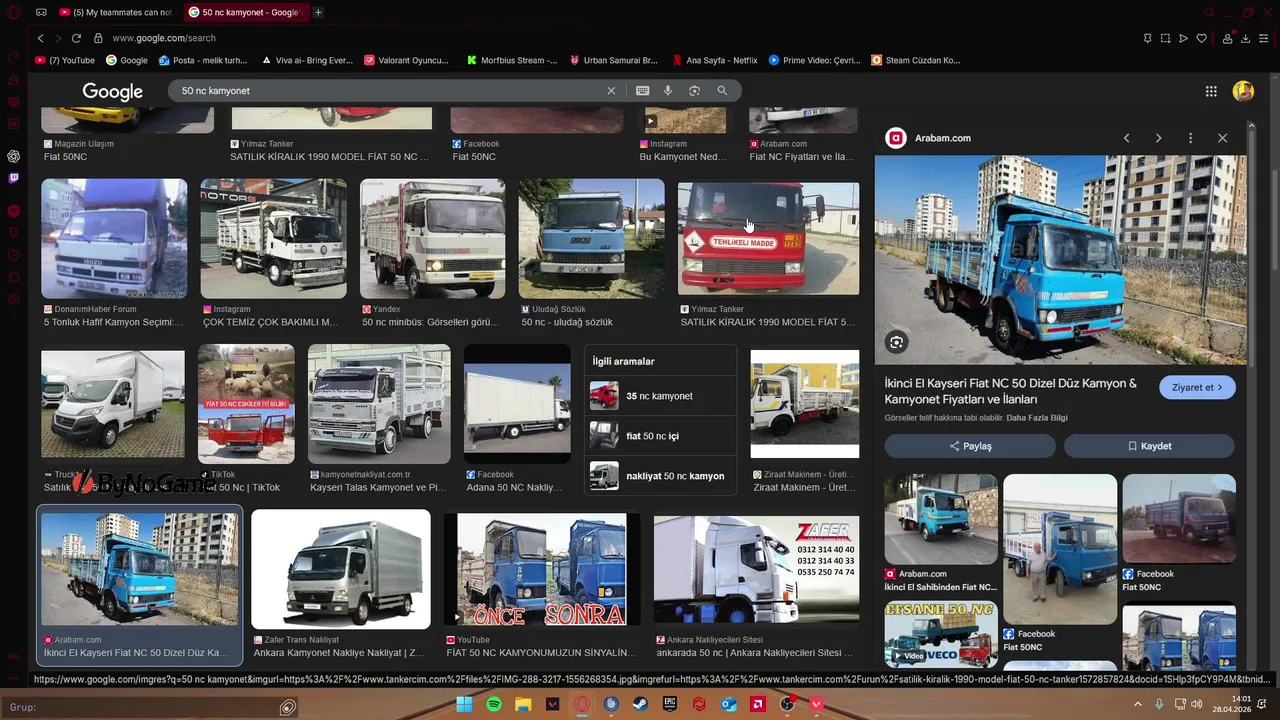Open Epic Games Launcher from the taskbar
This screenshot has height=720, width=1280.
click(670, 704)
